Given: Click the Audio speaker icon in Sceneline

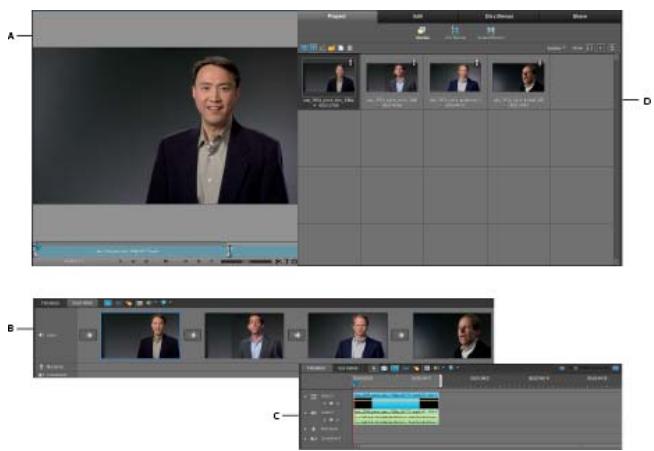Looking at the screenshot, I should point(41,335).
